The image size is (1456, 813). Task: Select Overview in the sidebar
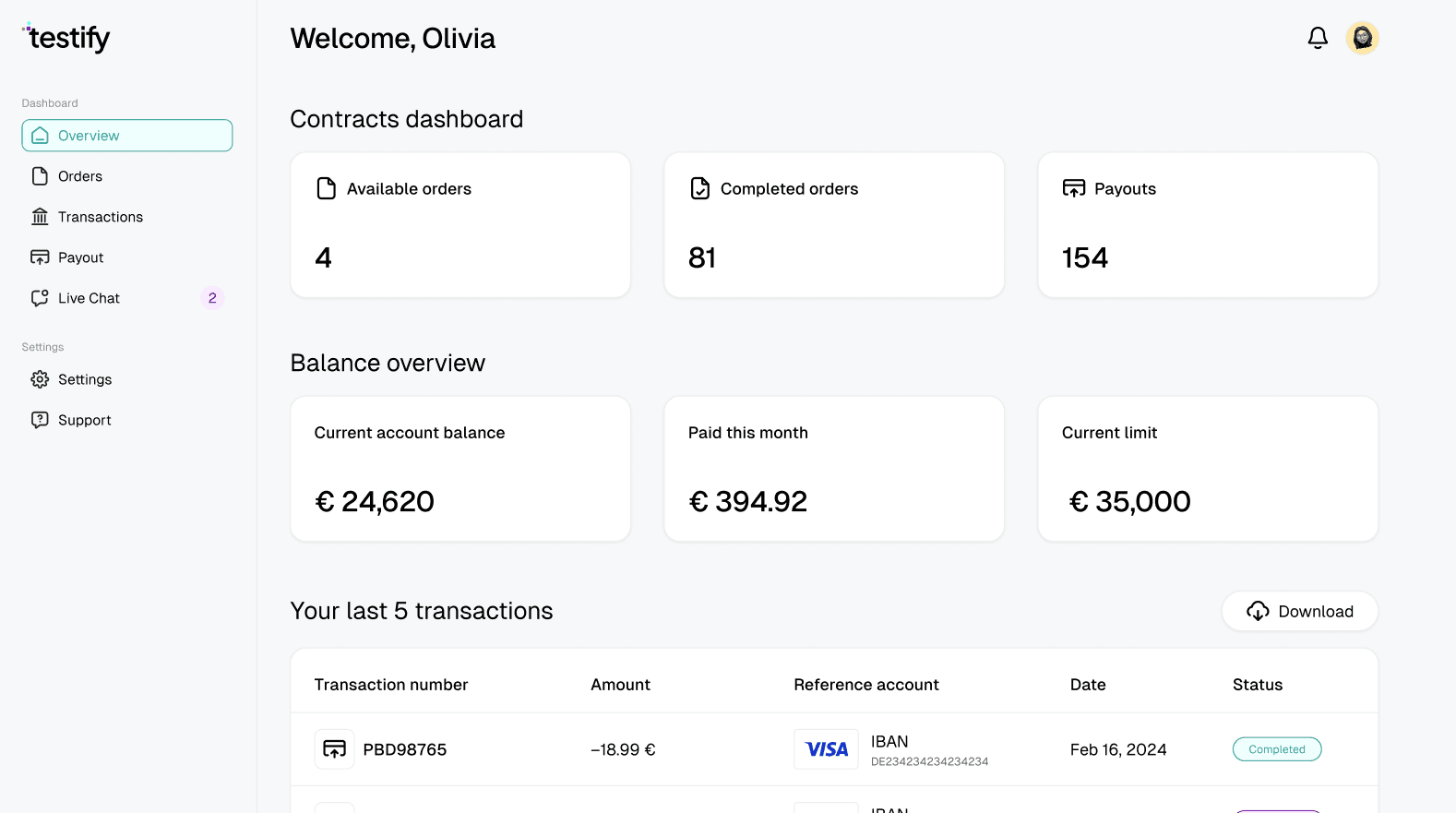pos(127,136)
